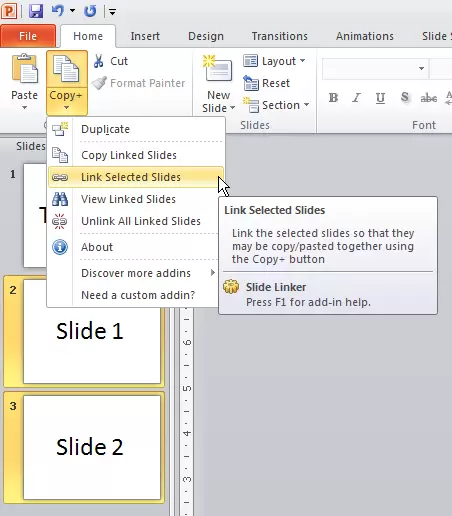
Task: Toggle Bold formatting
Action: [333, 98]
